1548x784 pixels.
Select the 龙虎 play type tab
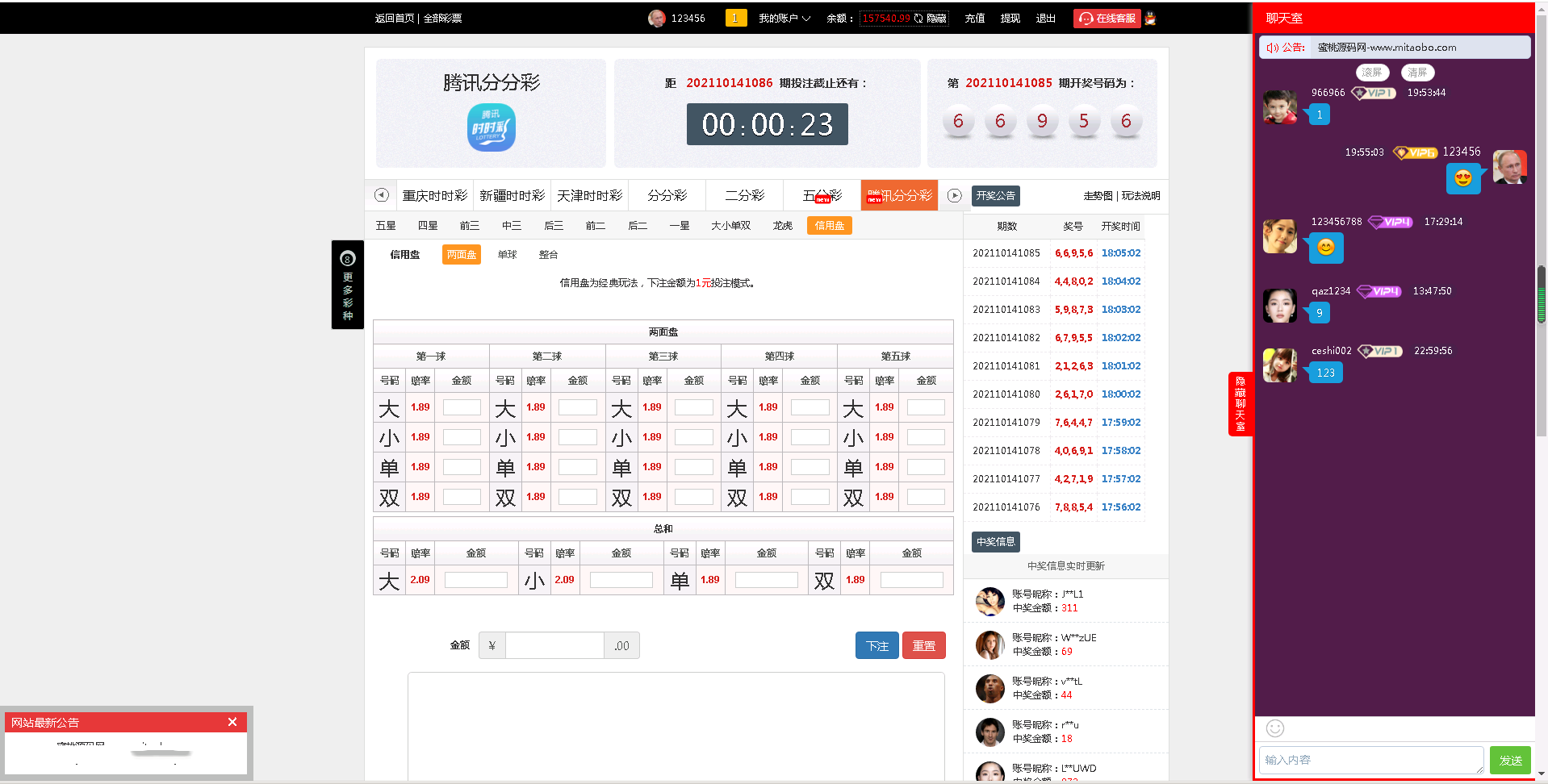[x=782, y=226]
